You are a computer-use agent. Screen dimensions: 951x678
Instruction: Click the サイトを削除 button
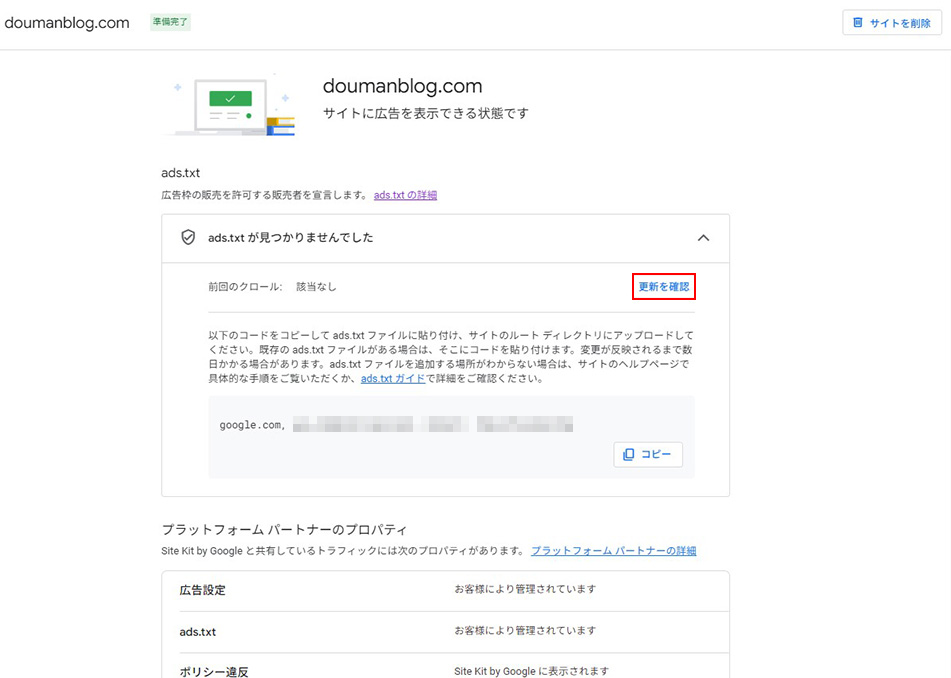tap(892, 23)
